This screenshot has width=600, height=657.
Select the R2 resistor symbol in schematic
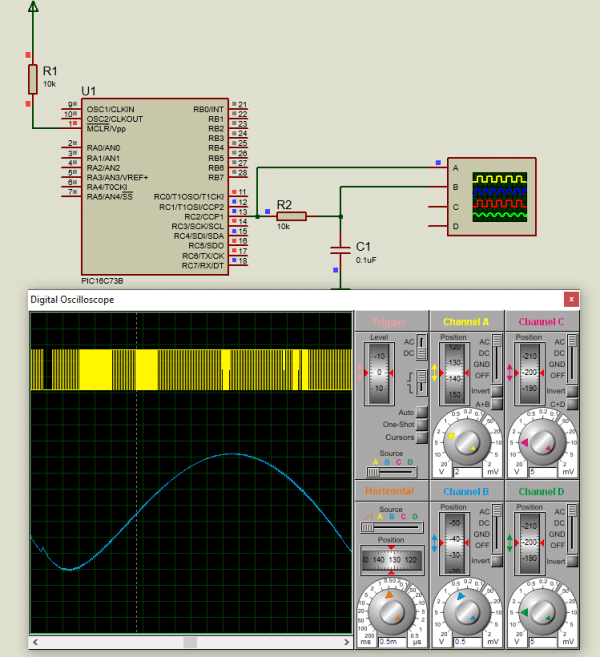tap(291, 216)
